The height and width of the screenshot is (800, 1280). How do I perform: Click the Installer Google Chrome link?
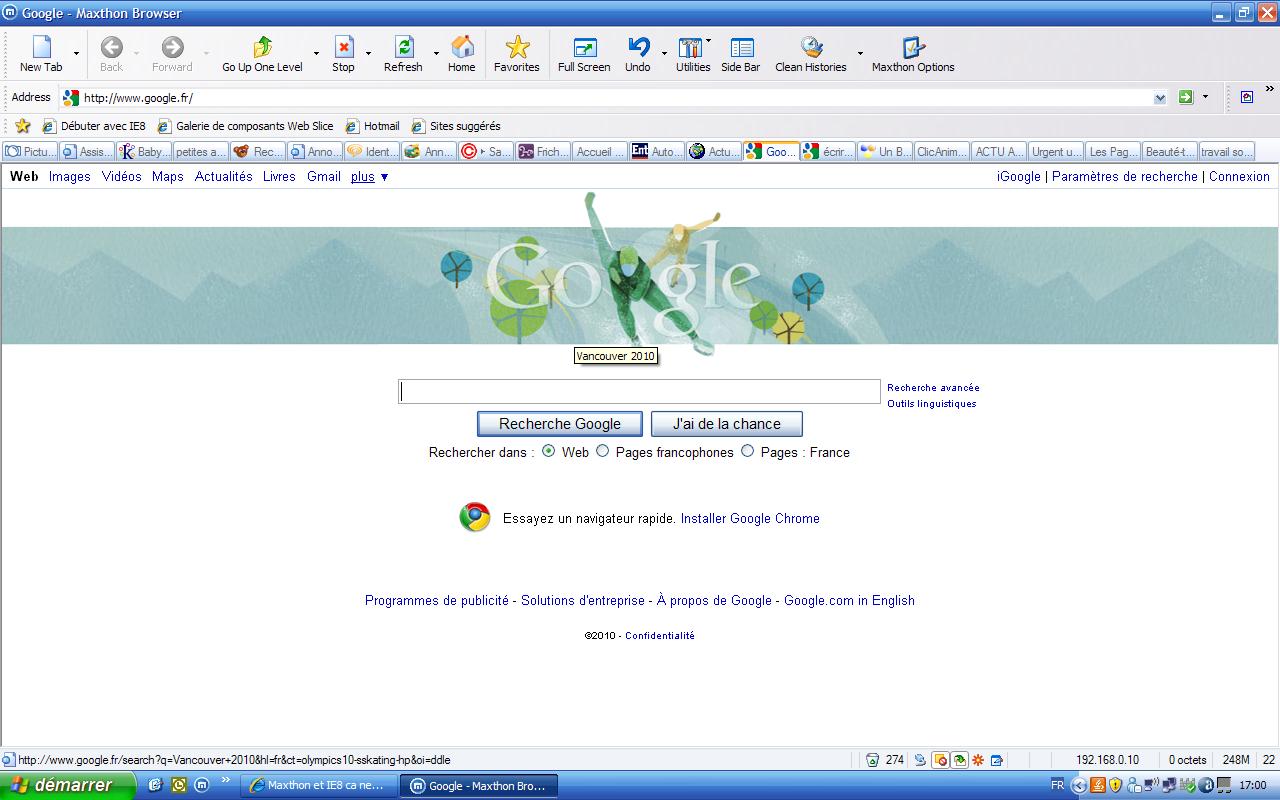750,518
